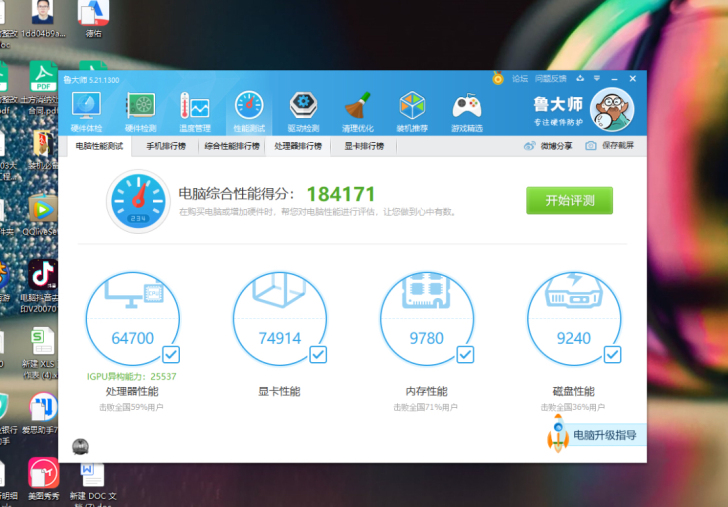The image size is (728, 507).
Task: Click the 鲁大师 5.21.1300 title text
Action: click(x=91, y=80)
